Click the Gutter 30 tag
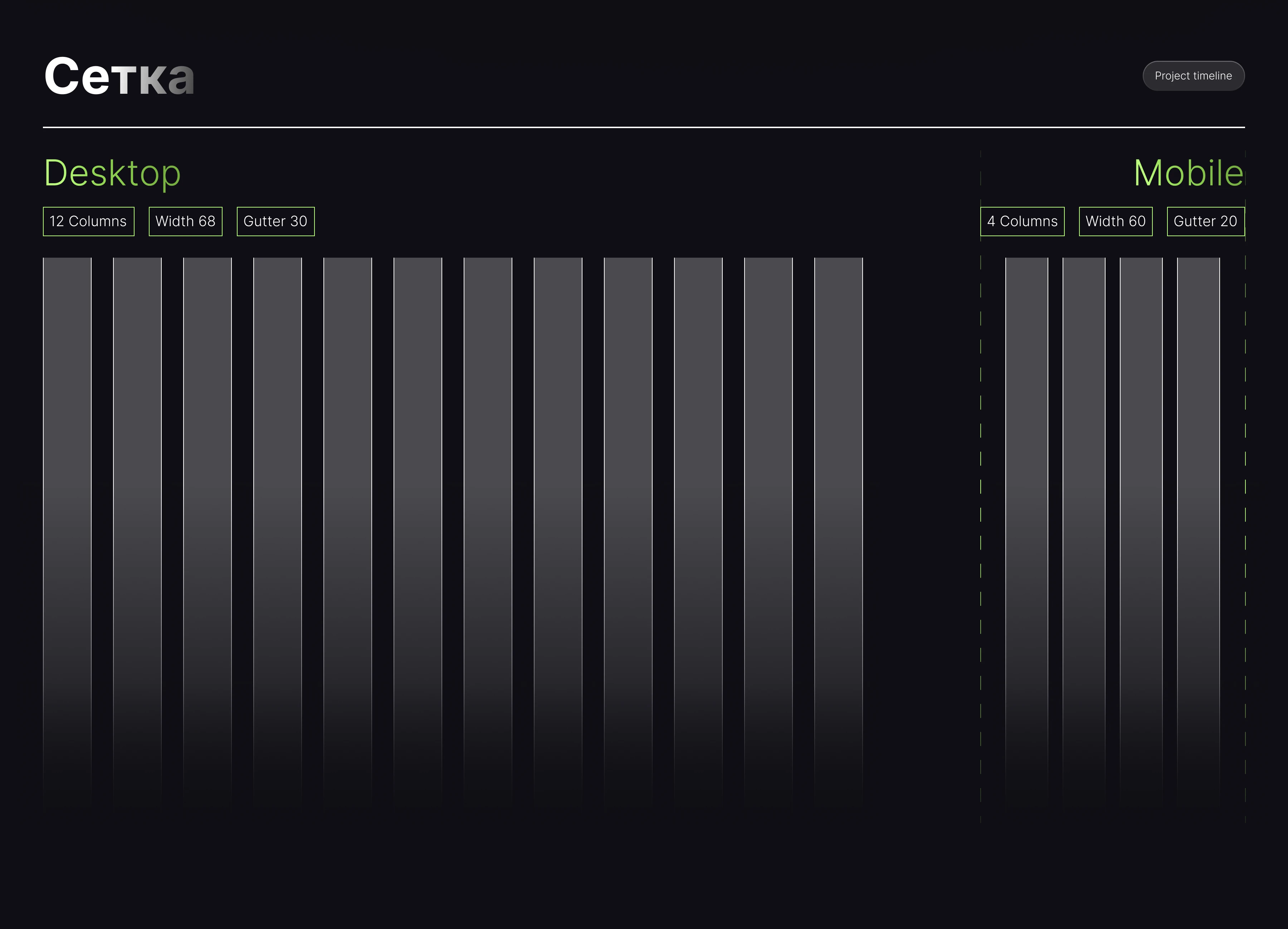The width and height of the screenshot is (1288, 929). click(275, 221)
